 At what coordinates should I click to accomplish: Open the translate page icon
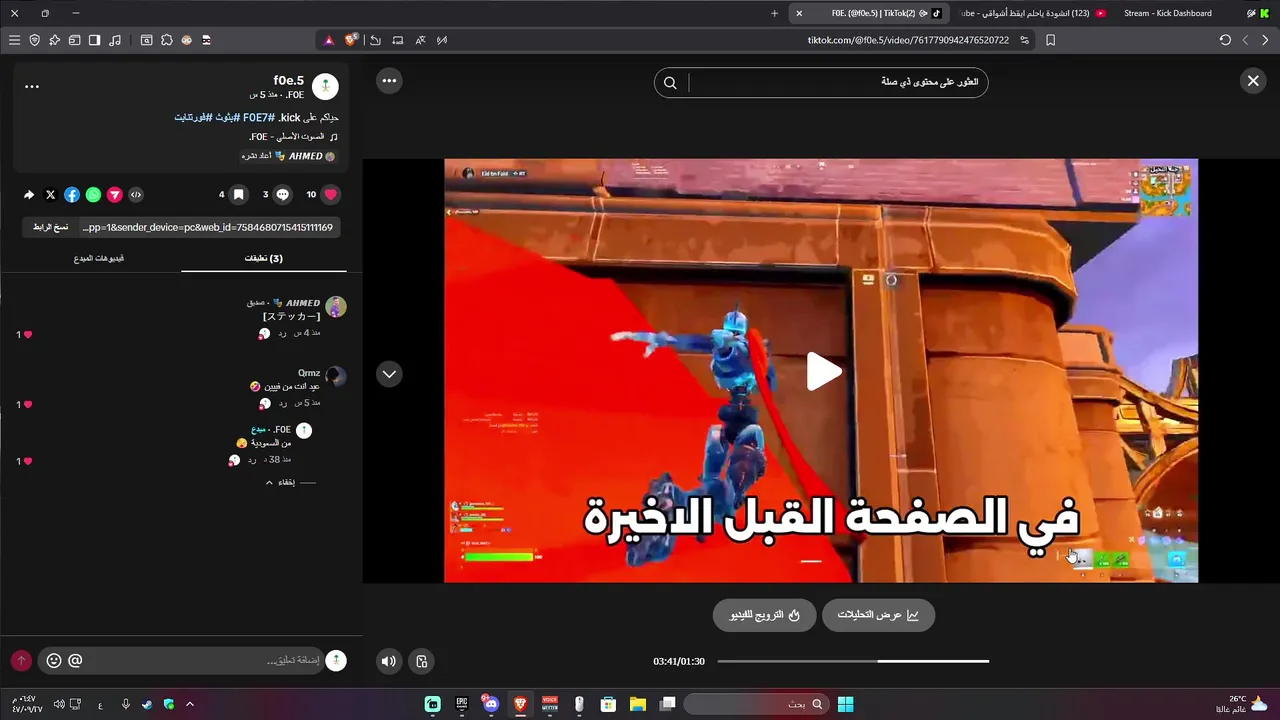(420, 40)
